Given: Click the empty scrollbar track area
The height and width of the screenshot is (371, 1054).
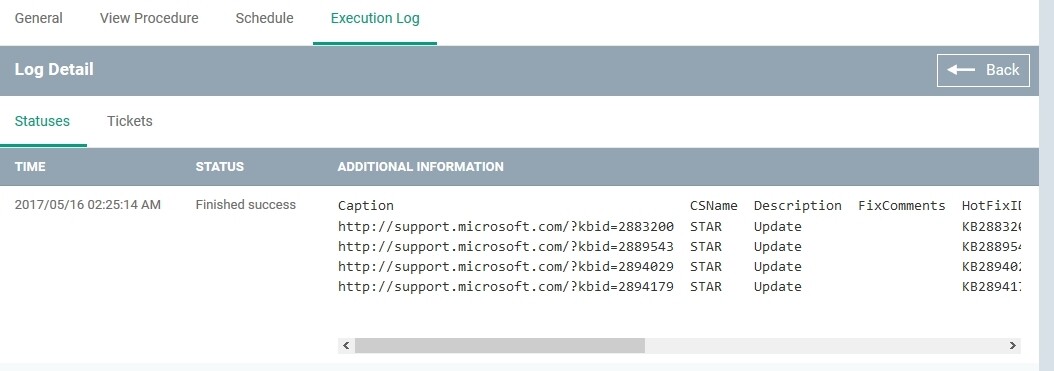Looking at the screenshot, I should tap(825, 345).
